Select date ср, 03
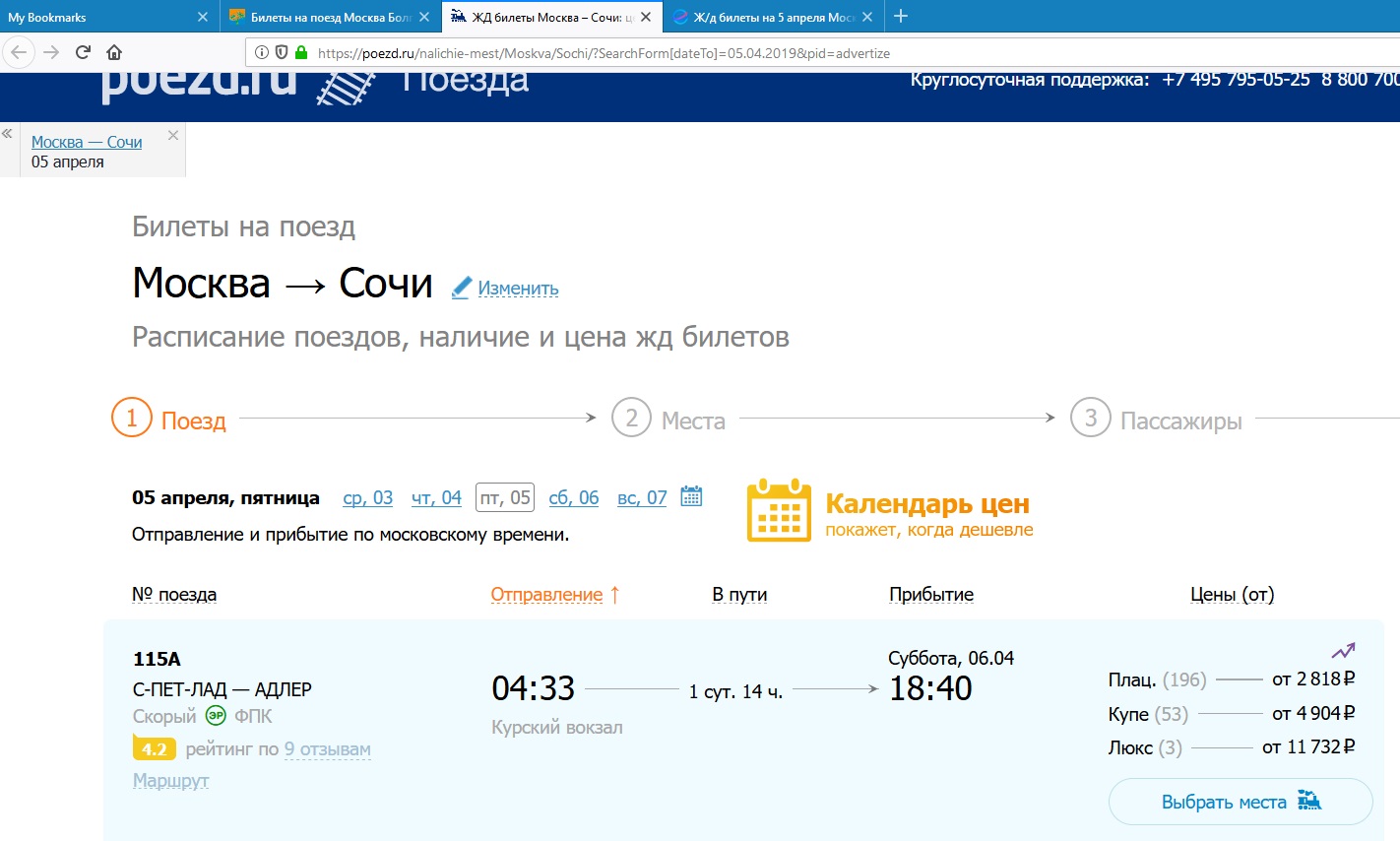1400x841 pixels. [x=367, y=498]
